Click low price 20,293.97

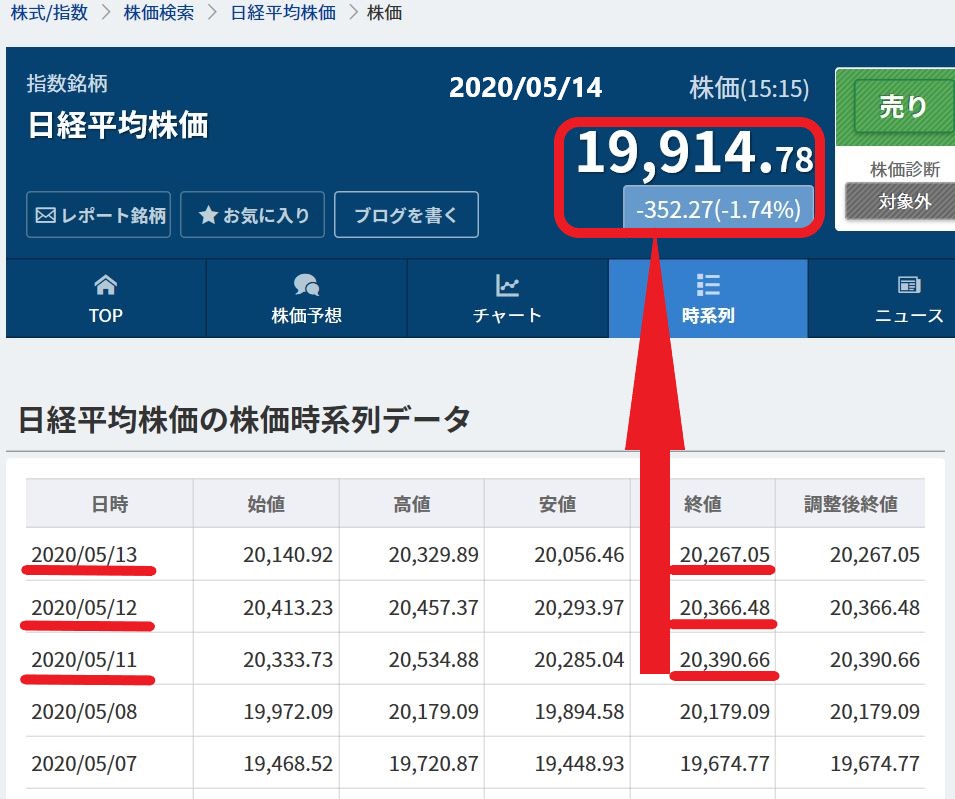tap(579, 607)
